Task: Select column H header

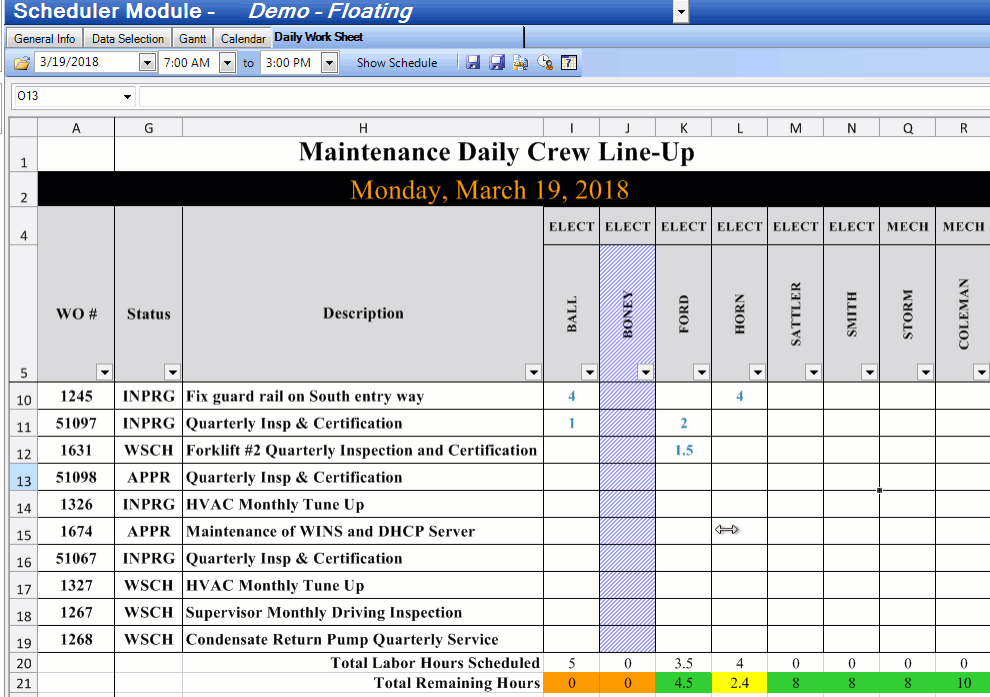Action: tap(363, 128)
